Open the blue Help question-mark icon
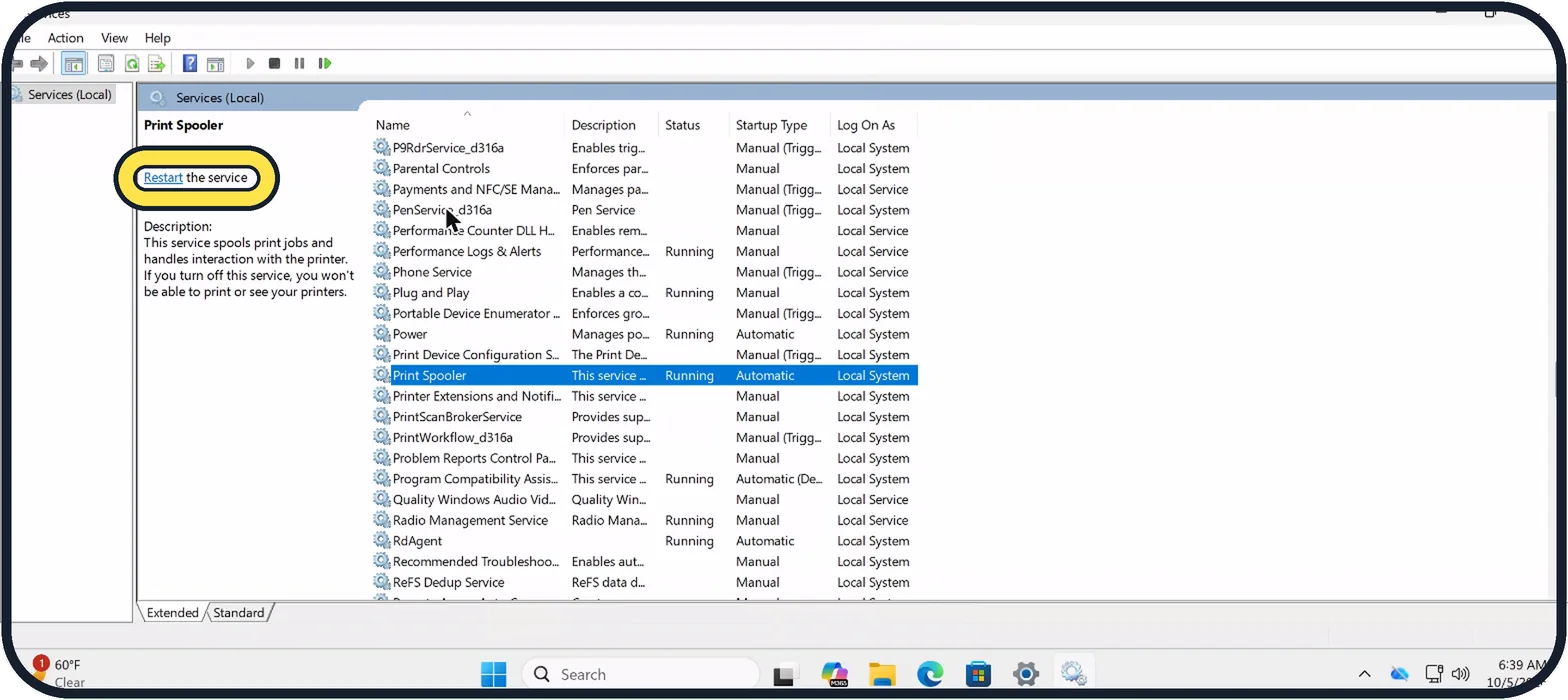 click(x=190, y=64)
